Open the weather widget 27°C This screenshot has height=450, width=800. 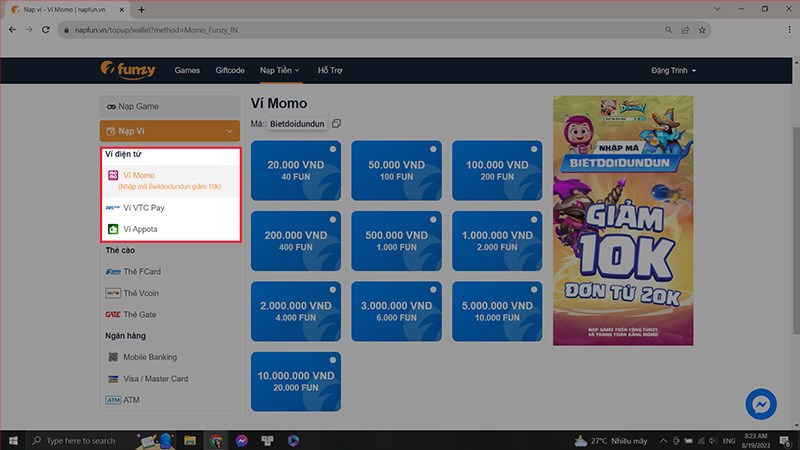(611, 441)
